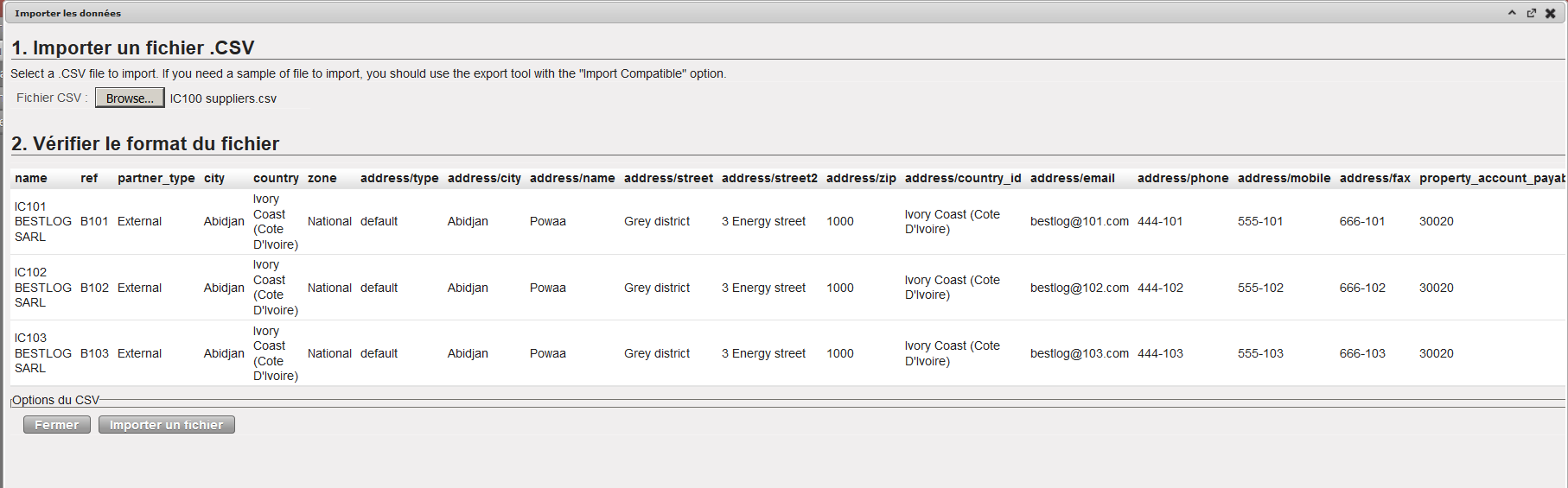Click the selected file name IC100 suppliers.csv
Image resolution: width=1568 pixels, height=488 pixels.
(223, 98)
